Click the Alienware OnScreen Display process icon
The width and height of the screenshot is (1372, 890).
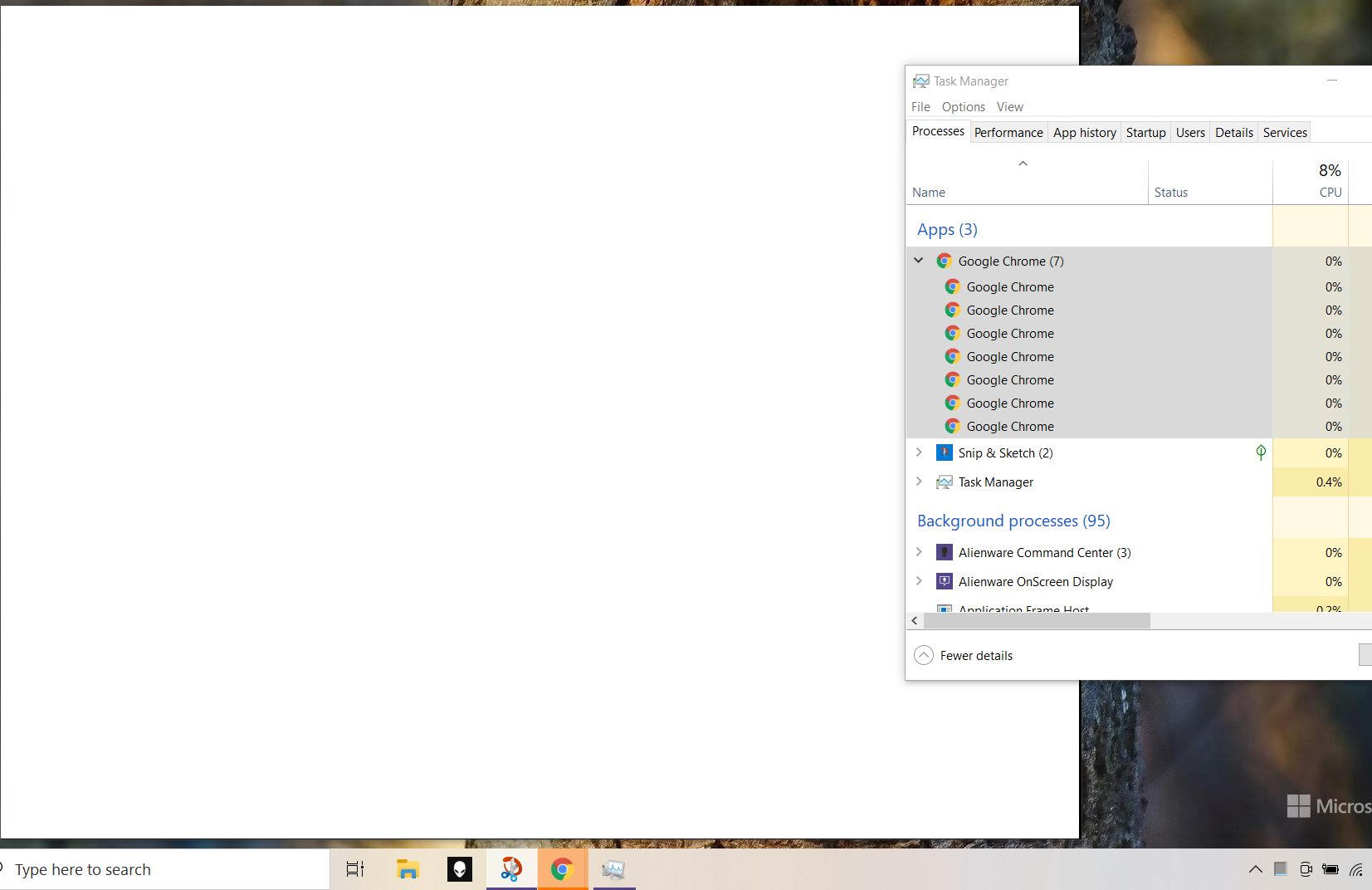[x=944, y=581]
